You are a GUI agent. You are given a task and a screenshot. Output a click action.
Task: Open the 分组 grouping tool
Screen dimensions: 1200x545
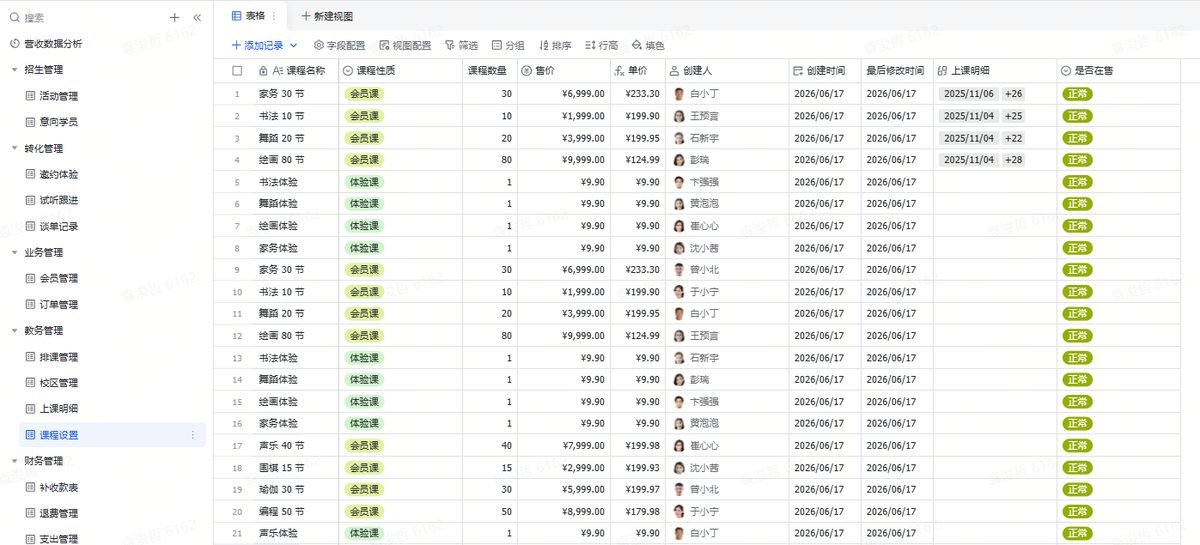(x=508, y=45)
